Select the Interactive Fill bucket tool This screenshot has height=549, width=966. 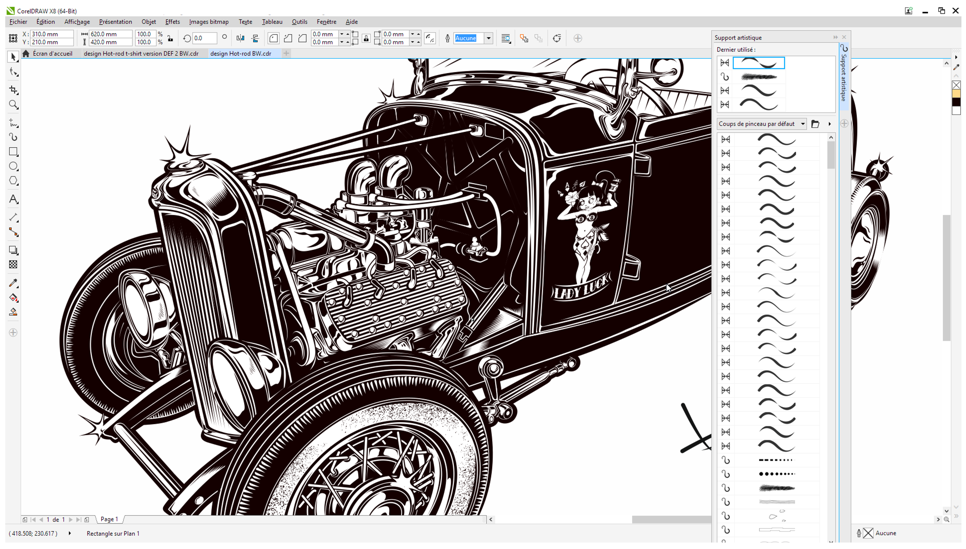pos(14,298)
